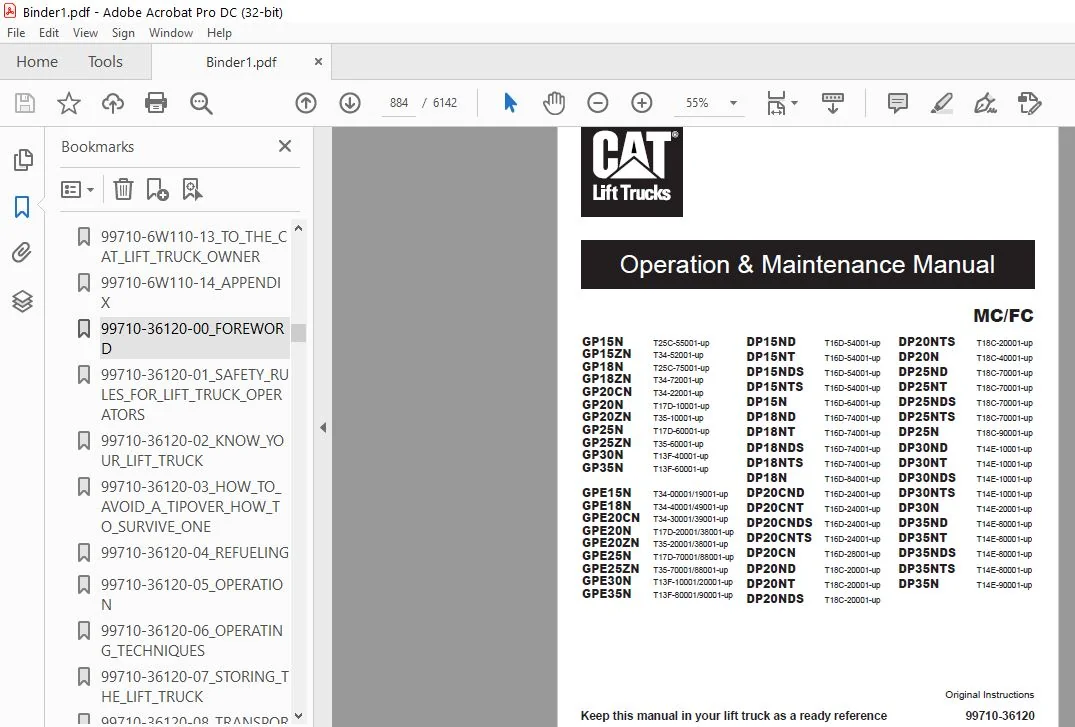1075x727 pixels.
Task: Open the sign document pen tool
Action: click(x=985, y=103)
